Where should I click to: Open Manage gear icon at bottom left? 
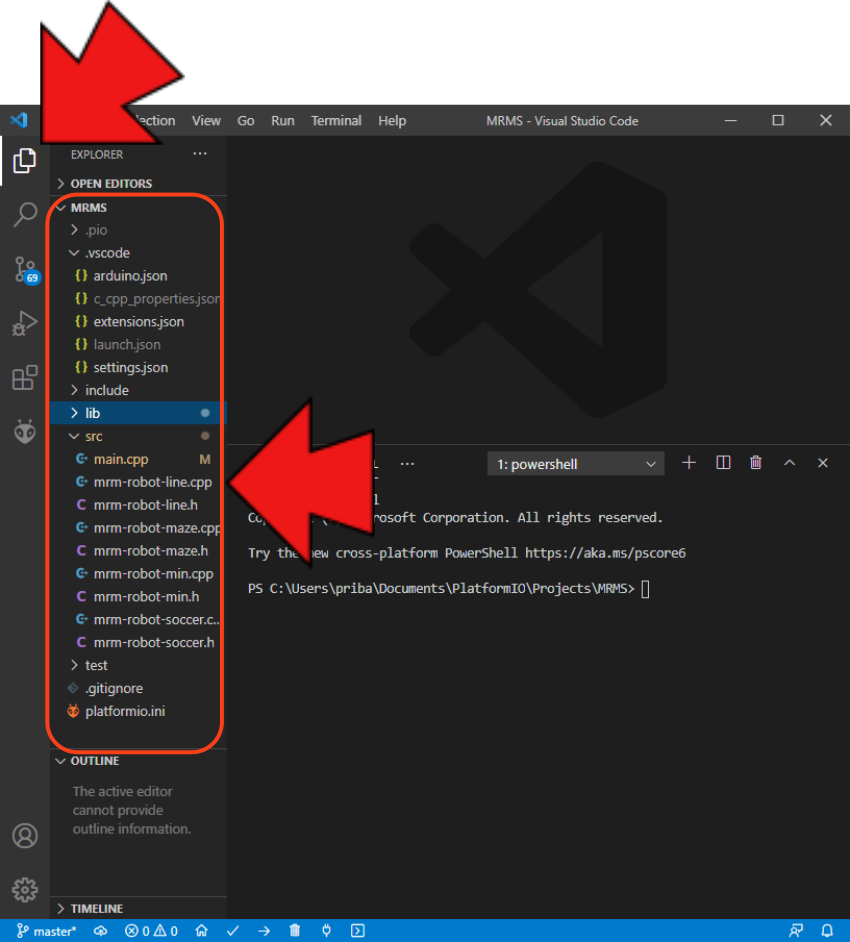tap(24, 889)
